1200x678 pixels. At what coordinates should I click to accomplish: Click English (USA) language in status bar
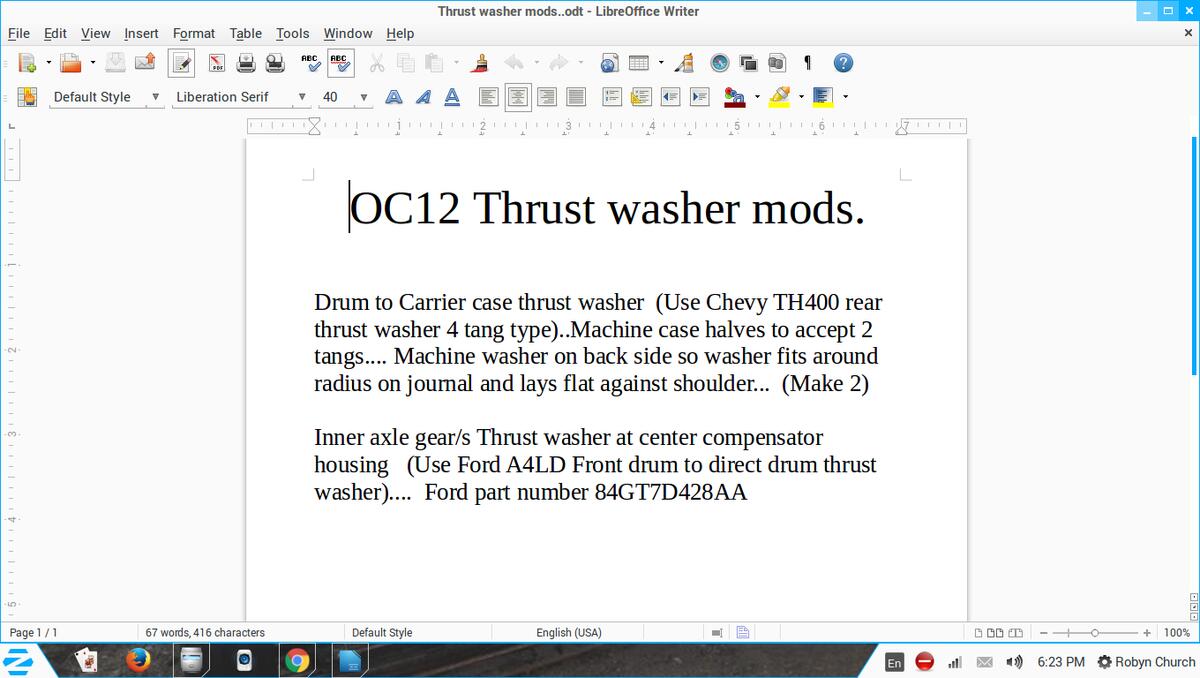(568, 632)
